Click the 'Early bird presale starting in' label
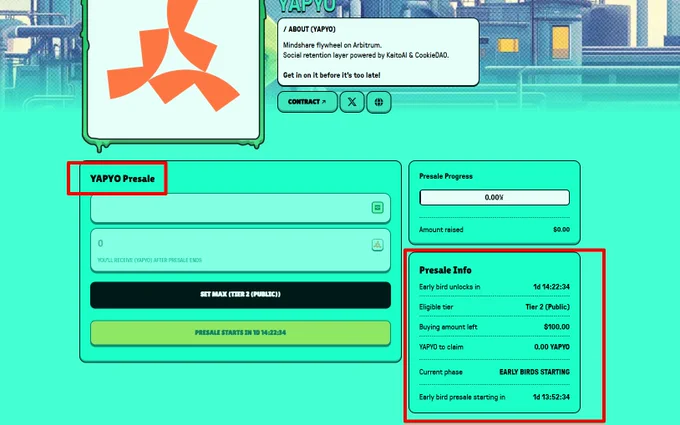The width and height of the screenshot is (680, 425). pyautogui.click(x=462, y=397)
